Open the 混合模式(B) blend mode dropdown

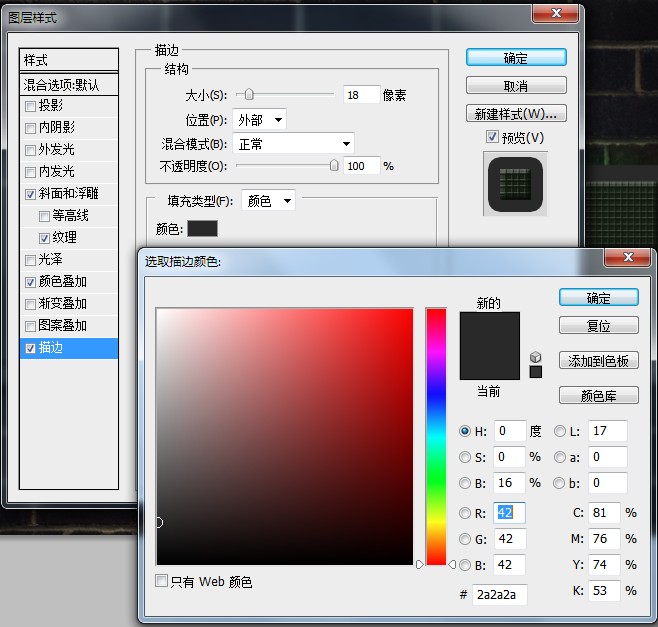tap(293, 144)
